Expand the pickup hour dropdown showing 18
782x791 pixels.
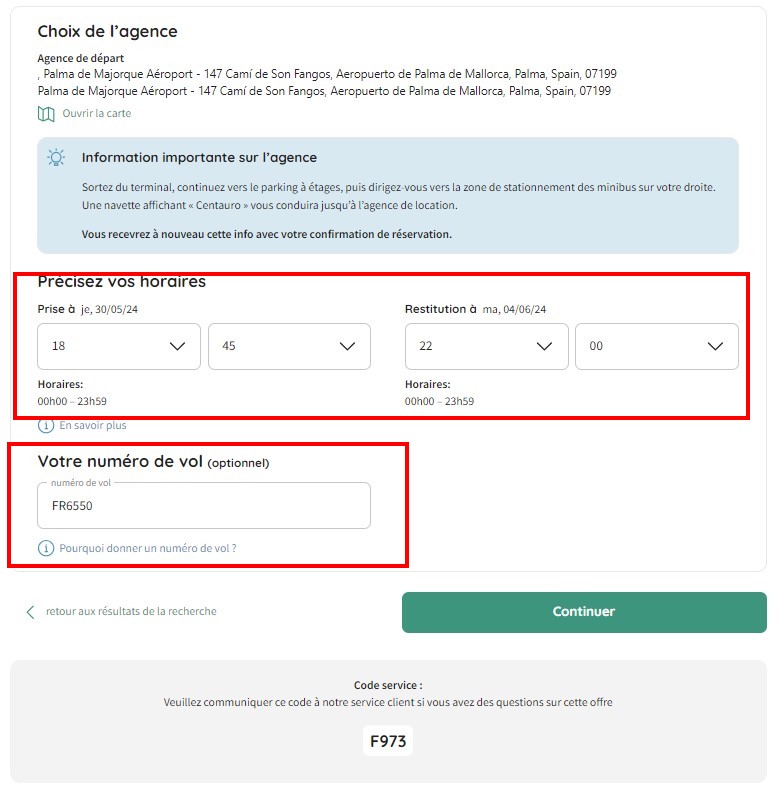119,346
